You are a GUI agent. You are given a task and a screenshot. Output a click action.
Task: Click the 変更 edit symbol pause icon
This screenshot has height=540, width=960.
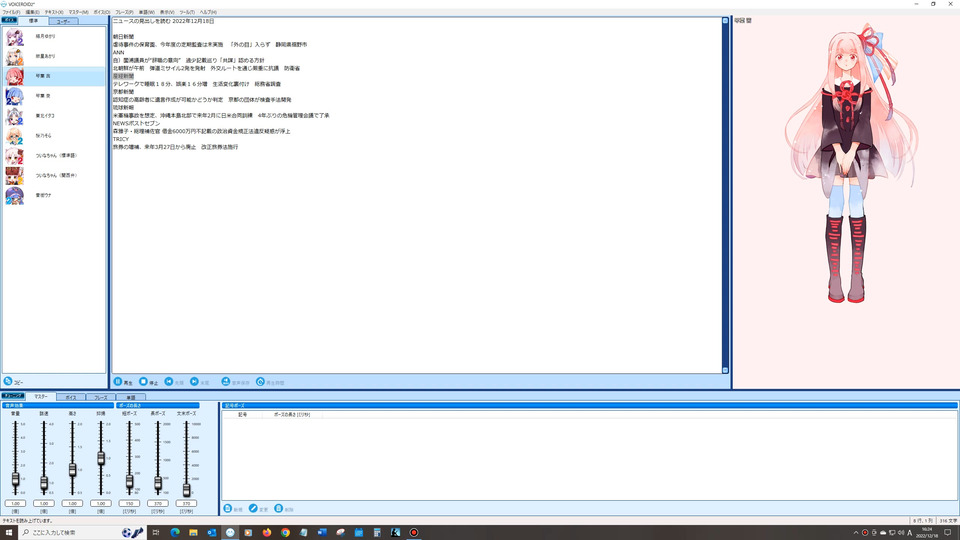[x=253, y=508]
